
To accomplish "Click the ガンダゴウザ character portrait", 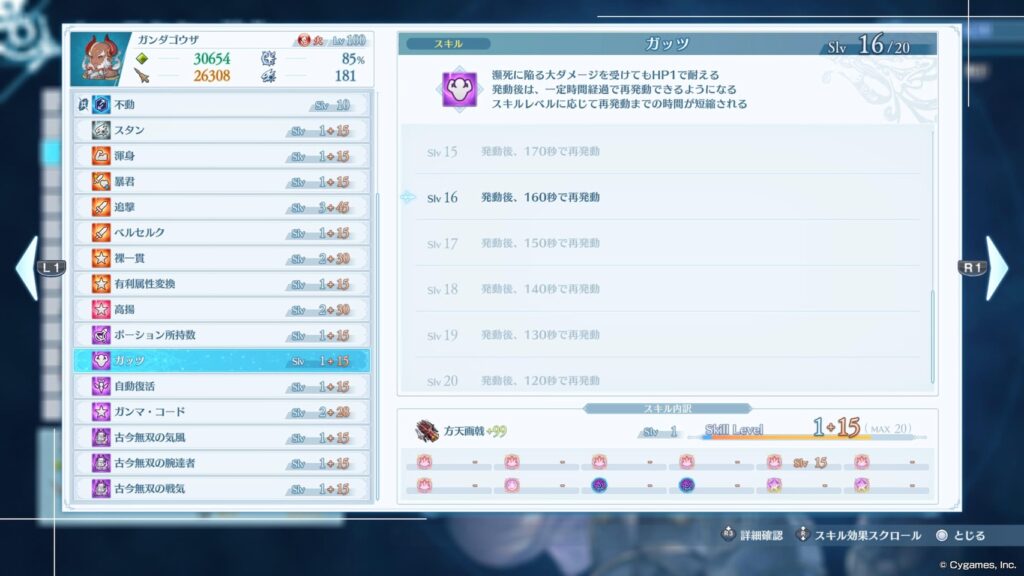I will click(x=100, y=60).
